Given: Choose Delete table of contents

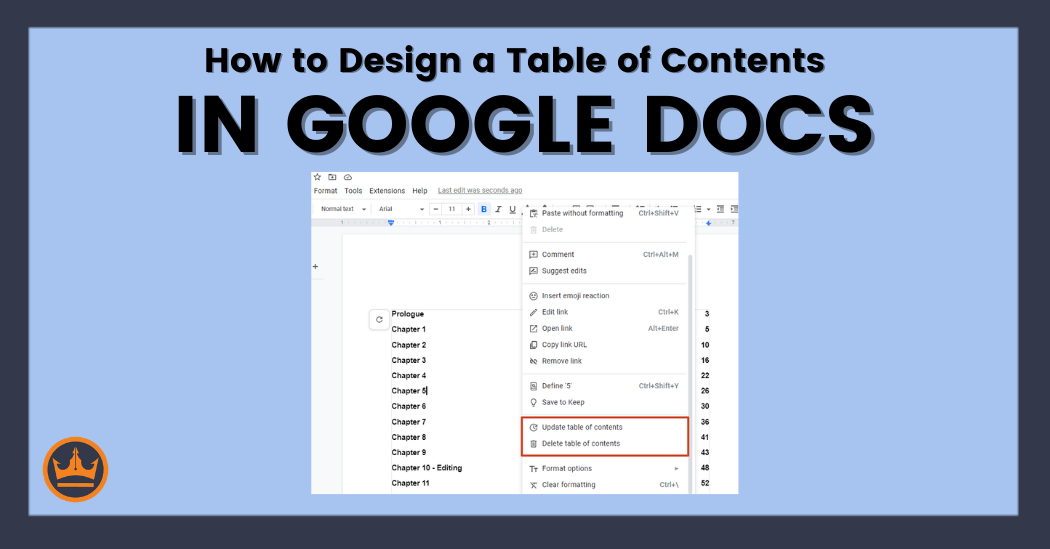Looking at the screenshot, I should point(580,443).
